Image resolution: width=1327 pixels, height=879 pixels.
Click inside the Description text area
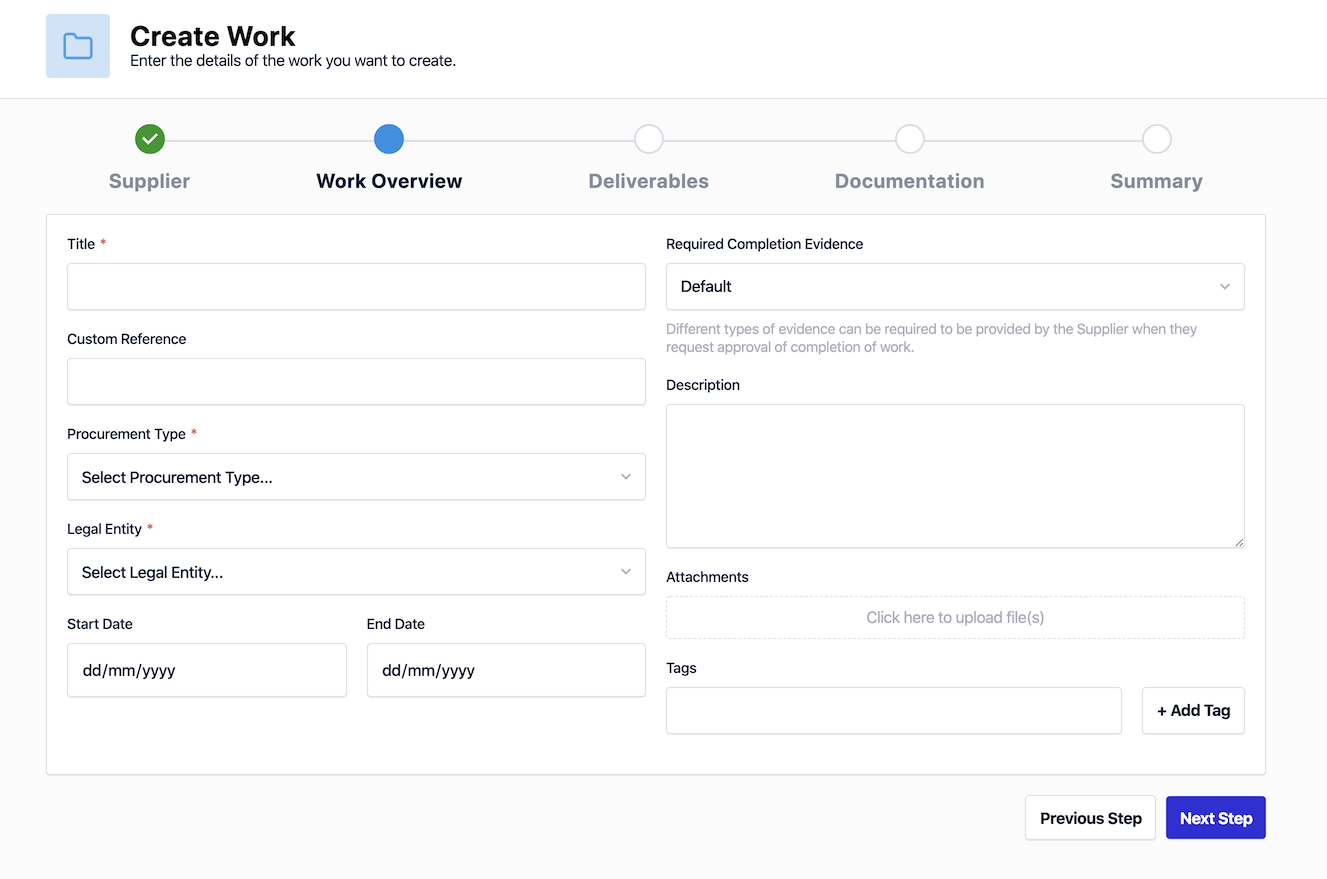(955, 476)
